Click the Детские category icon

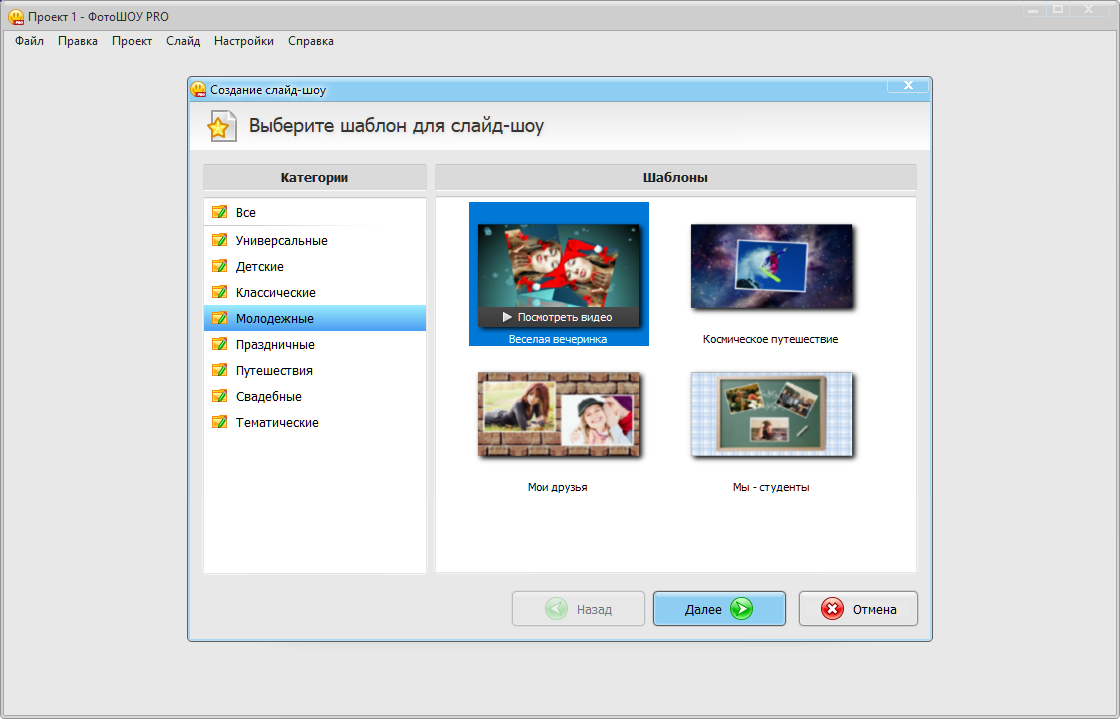pos(220,266)
